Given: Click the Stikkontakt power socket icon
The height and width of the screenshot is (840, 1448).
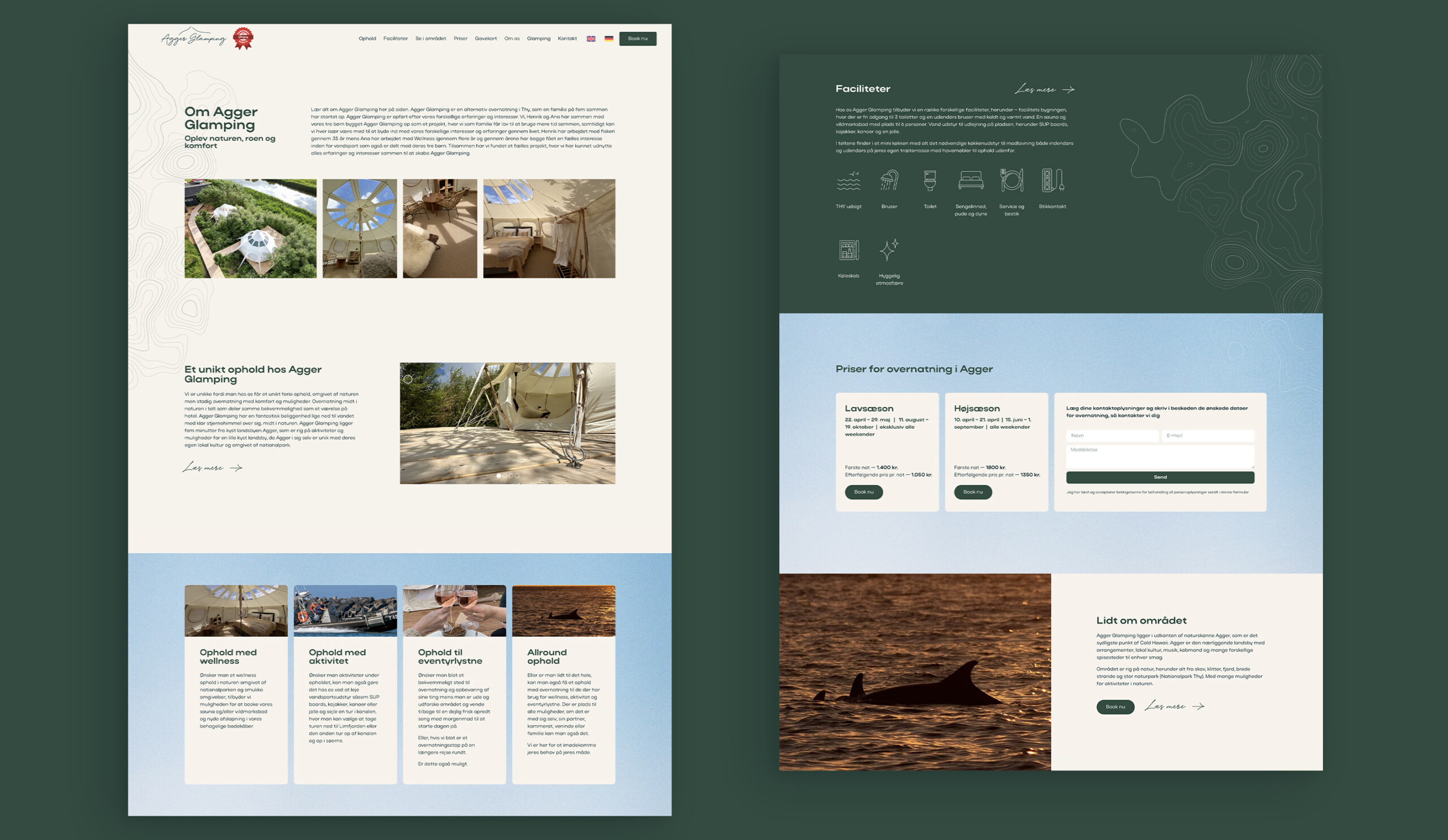Looking at the screenshot, I should point(1052,180).
